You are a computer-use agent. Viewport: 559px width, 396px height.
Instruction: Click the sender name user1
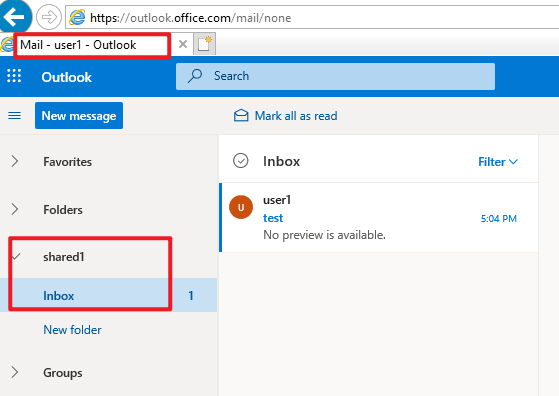pos(277,200)
